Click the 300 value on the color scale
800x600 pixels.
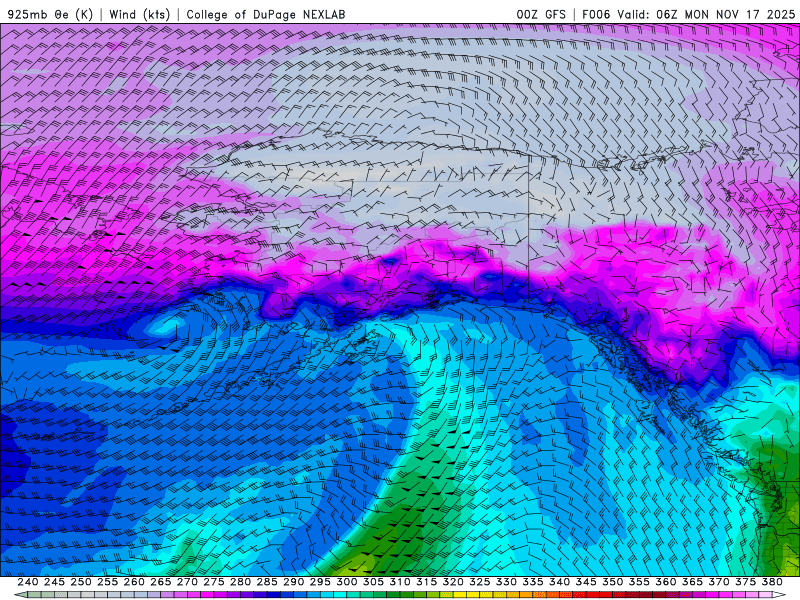pos(346,582)
